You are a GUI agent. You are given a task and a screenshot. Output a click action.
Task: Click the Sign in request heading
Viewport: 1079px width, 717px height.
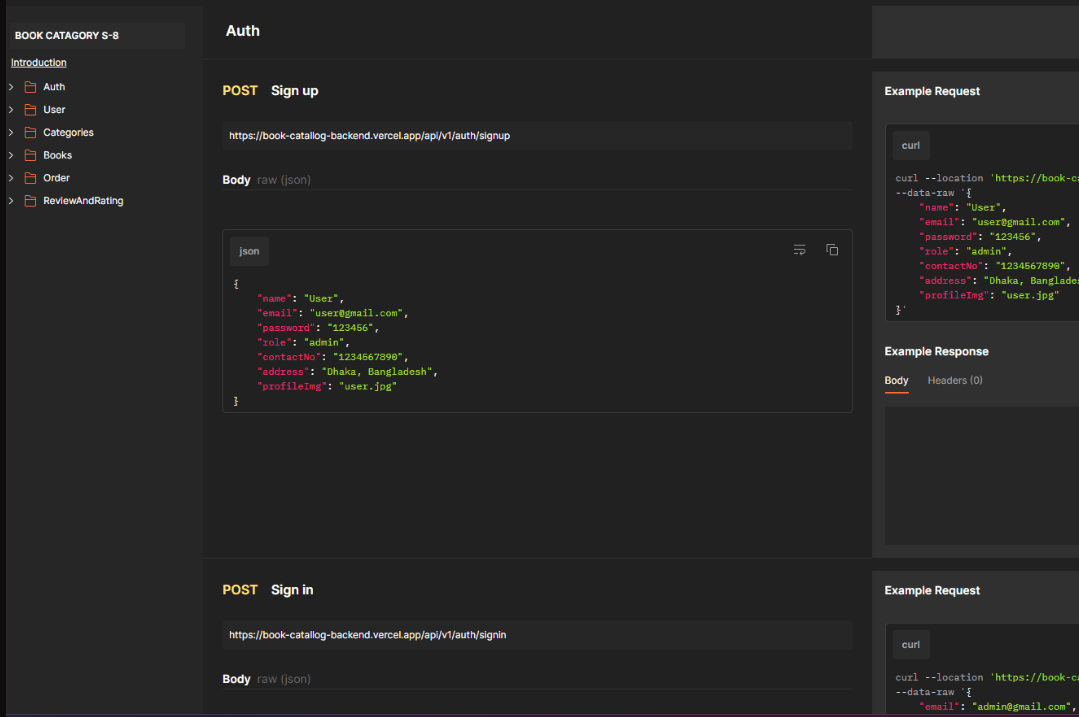[x=292, y=590]
